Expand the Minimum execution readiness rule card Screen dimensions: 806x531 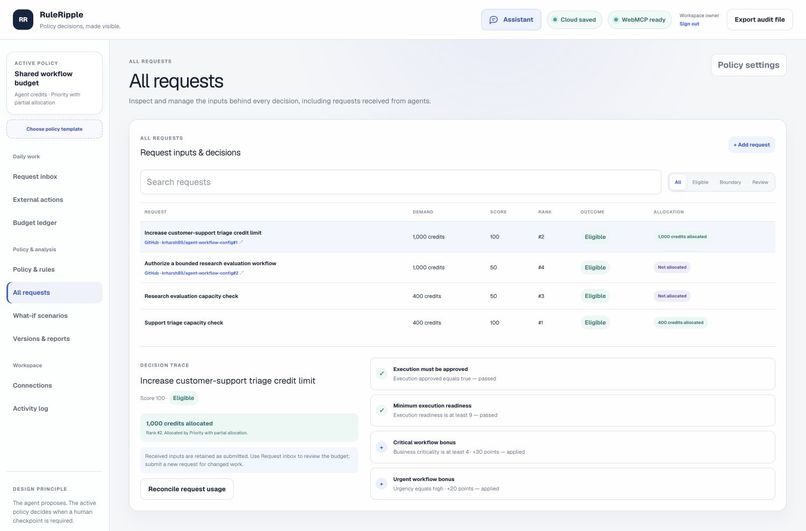(x=573, y=410)
